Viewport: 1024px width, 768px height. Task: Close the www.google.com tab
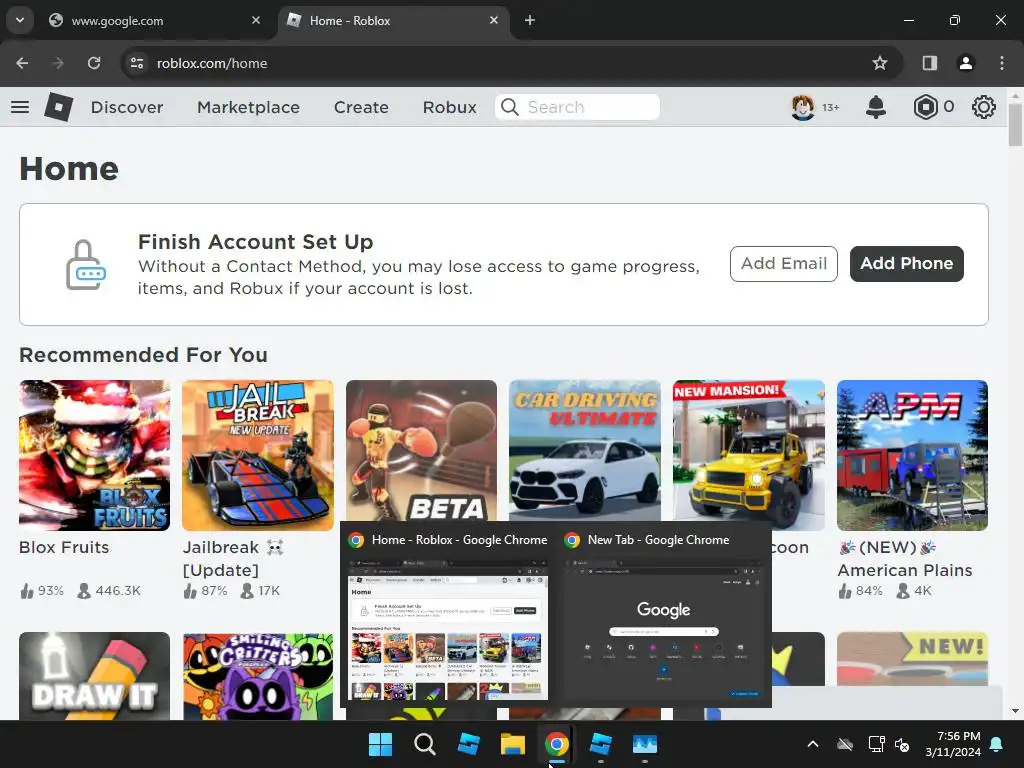(x=256, y=20)
